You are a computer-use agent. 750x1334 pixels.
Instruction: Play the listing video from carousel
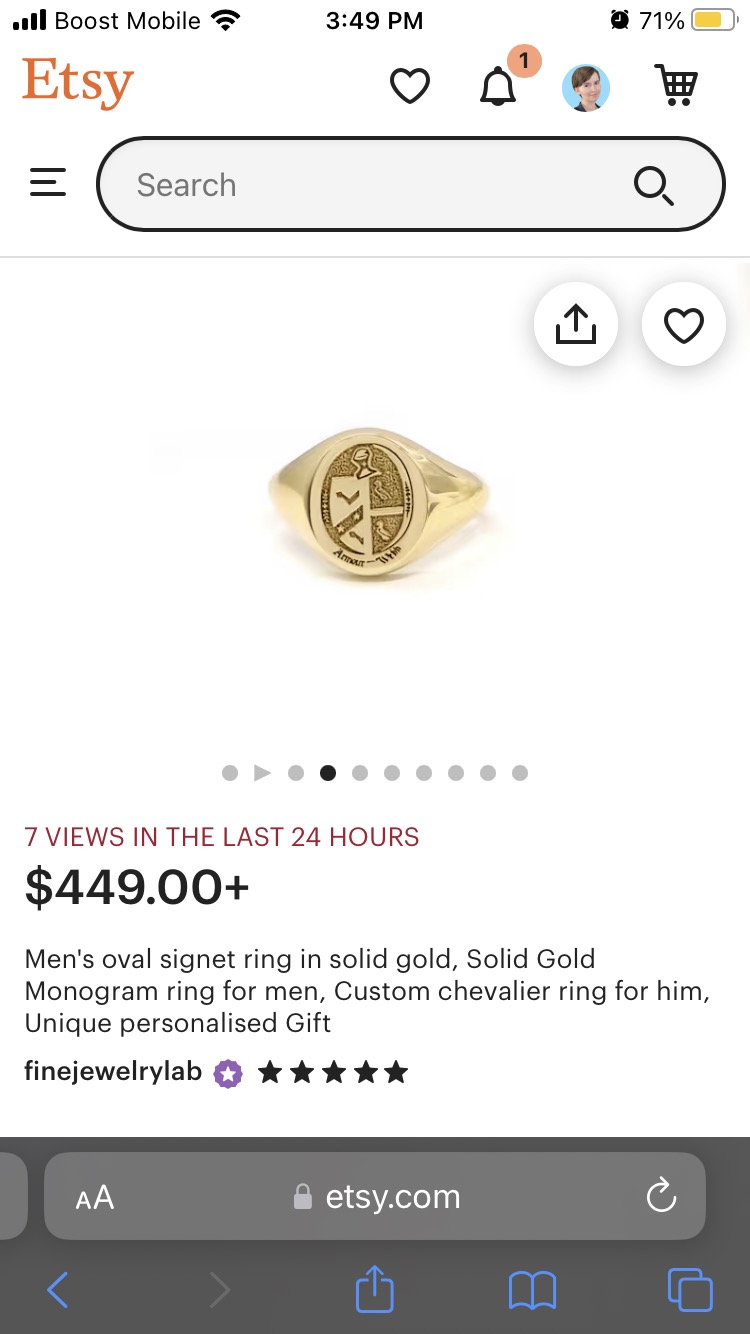pos(262,772)
